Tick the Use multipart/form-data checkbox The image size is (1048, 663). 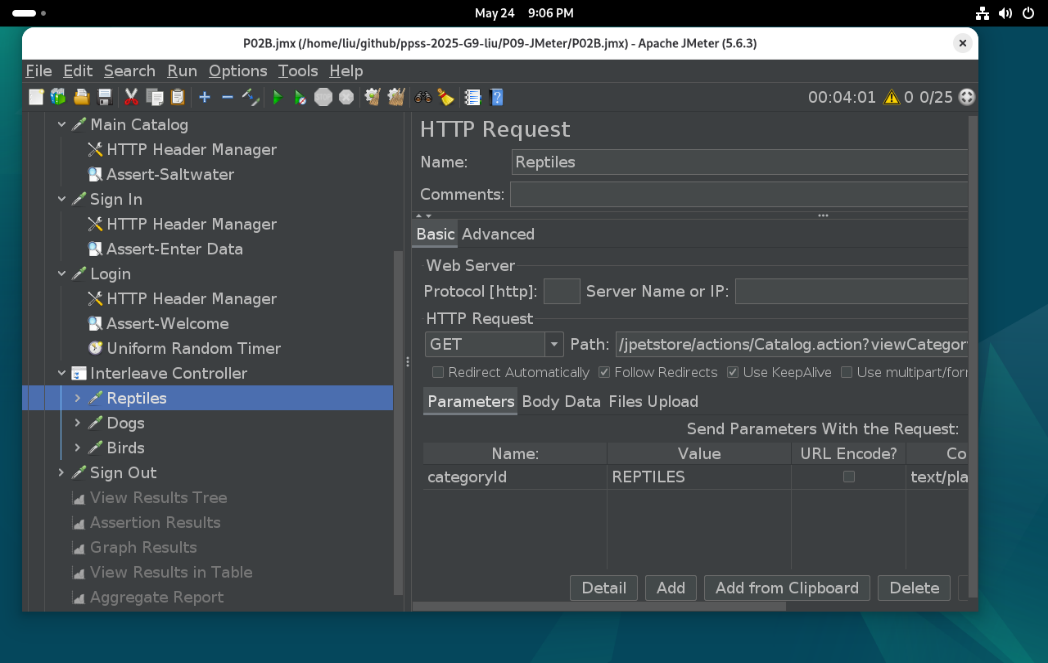click(x=846, y=372)
